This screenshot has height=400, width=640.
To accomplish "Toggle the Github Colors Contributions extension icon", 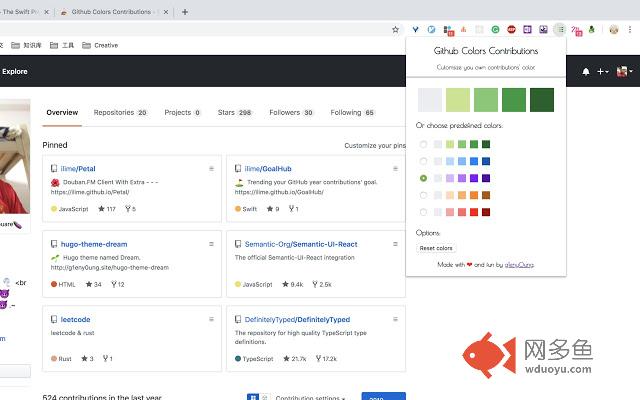I will point(560,29).
